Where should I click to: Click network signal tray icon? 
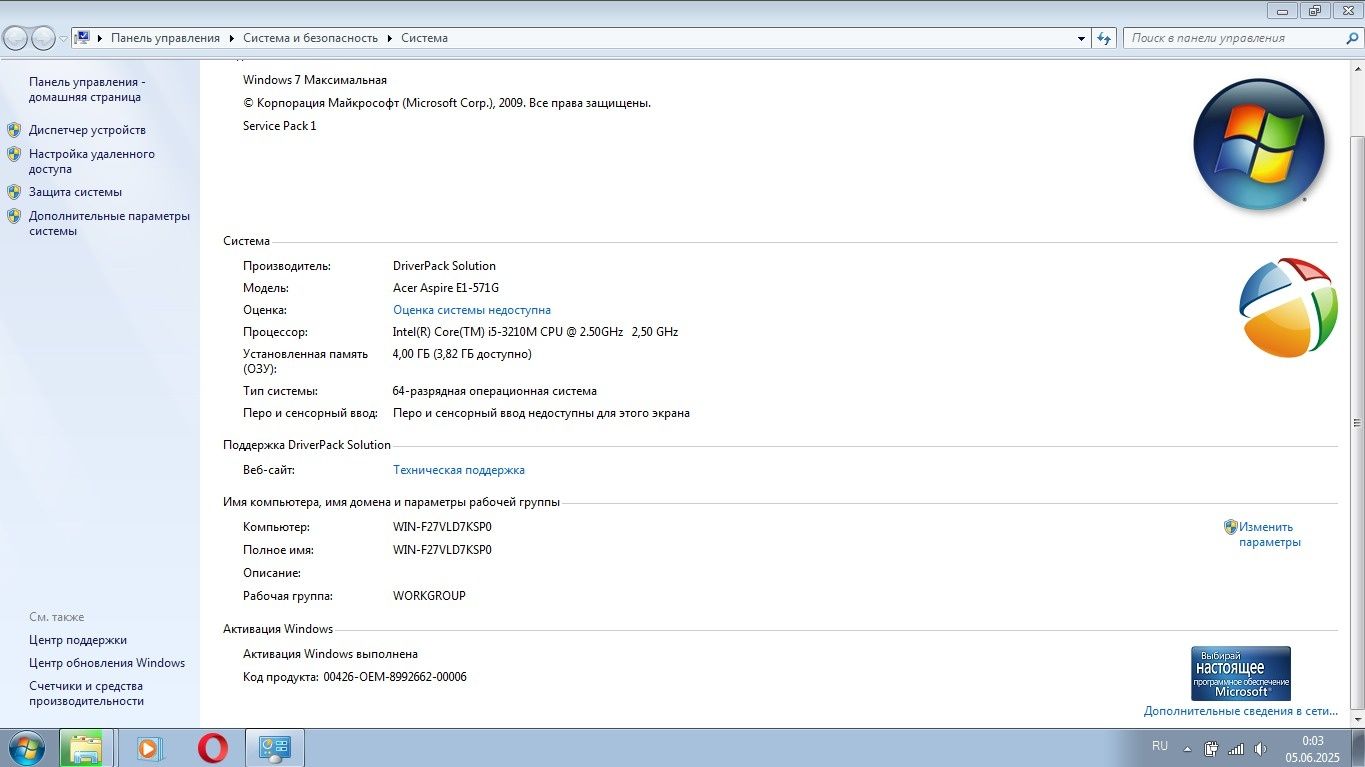tap(1236, 748)
